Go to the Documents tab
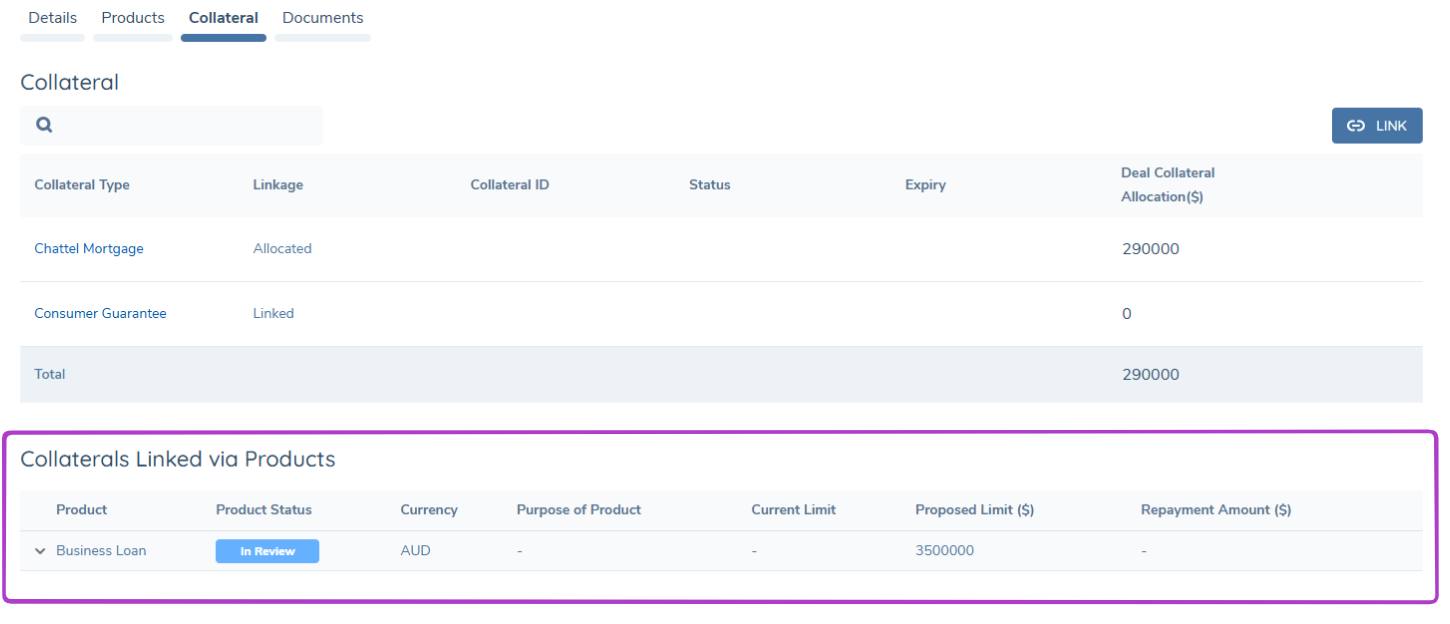This screenshot has height=624, width=1450. pos(322,18)
